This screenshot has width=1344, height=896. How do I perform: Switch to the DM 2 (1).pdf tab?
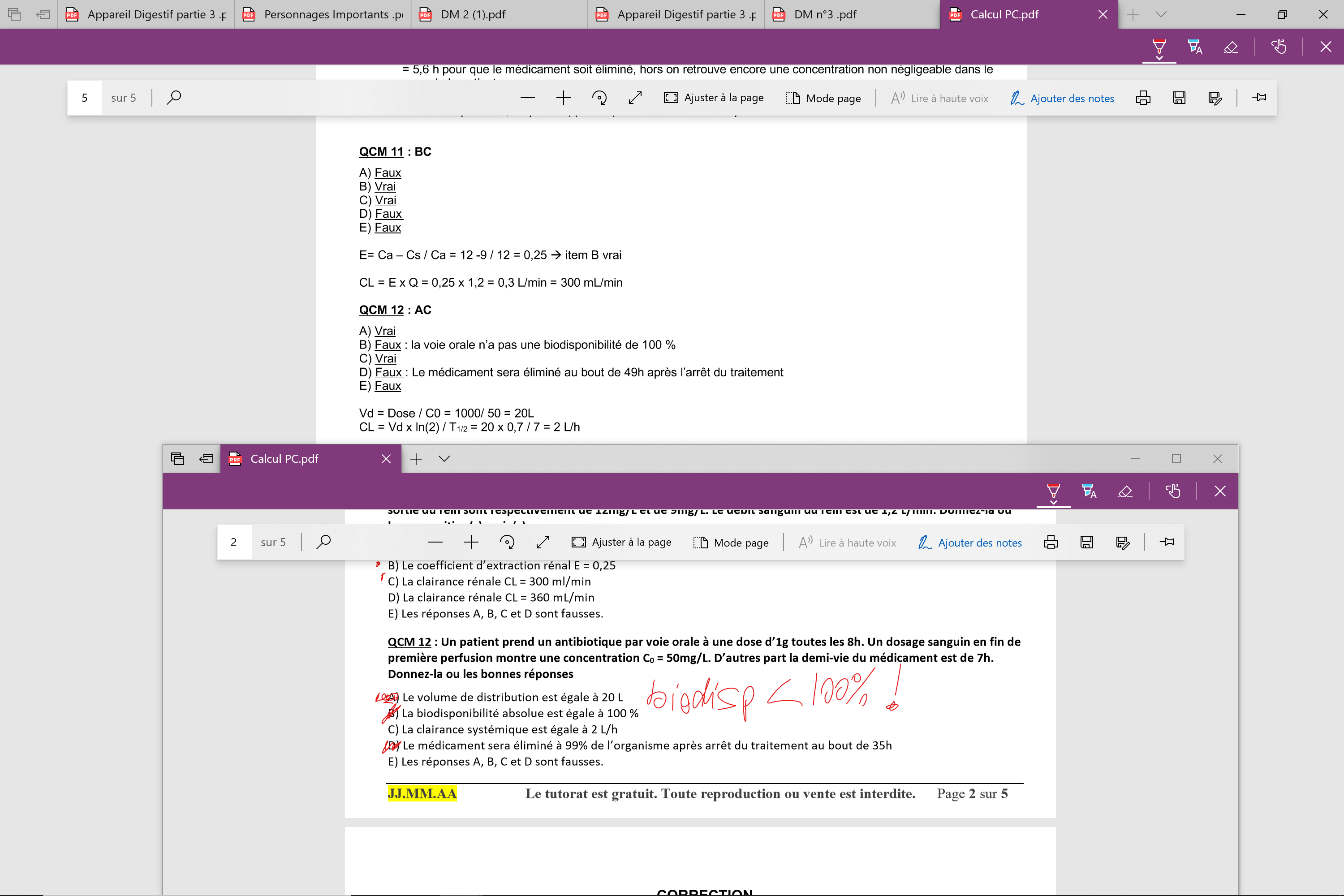(473, 14)
